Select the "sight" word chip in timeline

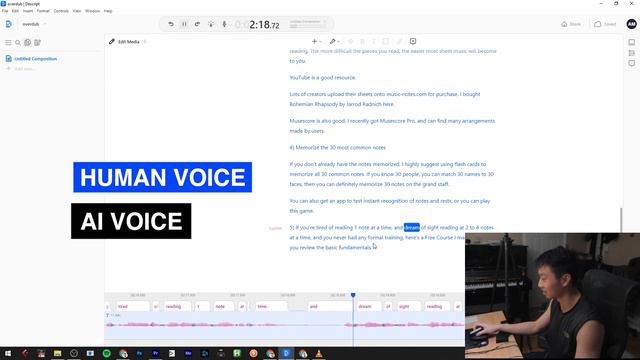(x=409, y=307)
